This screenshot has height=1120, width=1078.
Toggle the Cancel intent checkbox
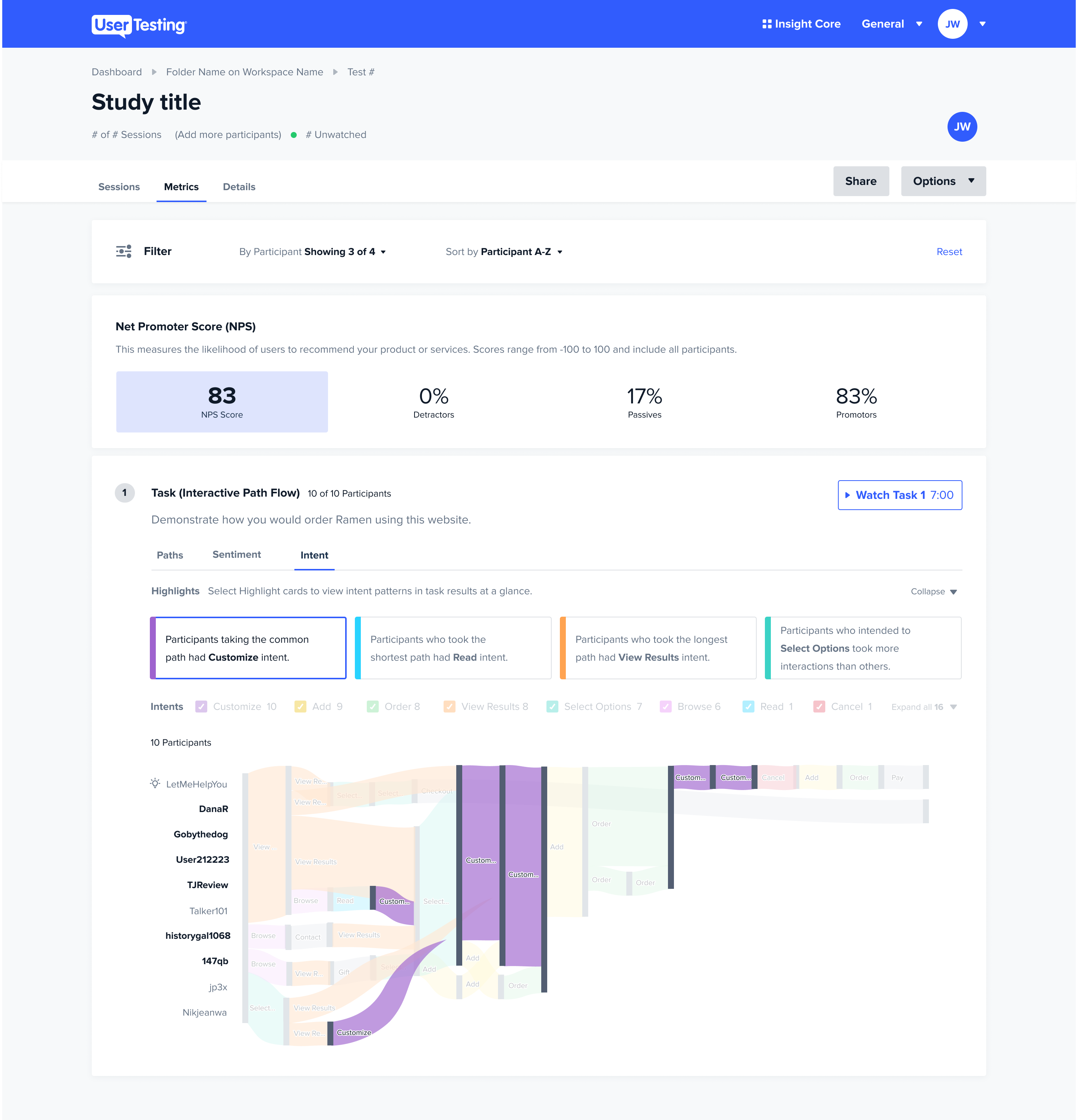819,706
